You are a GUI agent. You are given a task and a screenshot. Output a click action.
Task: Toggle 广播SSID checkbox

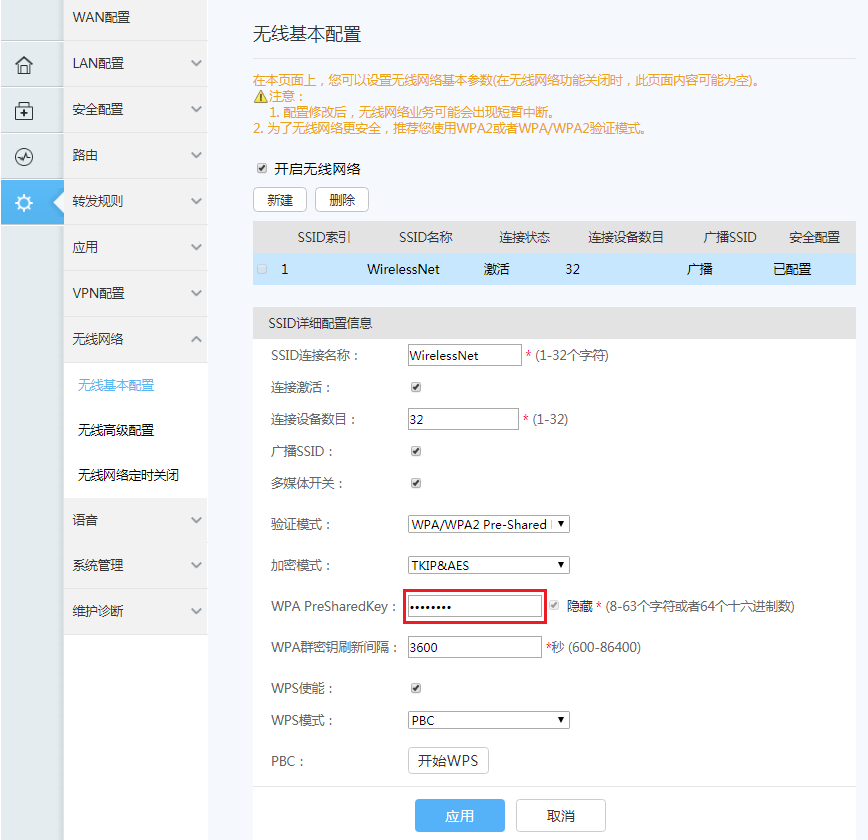(416, 451)
